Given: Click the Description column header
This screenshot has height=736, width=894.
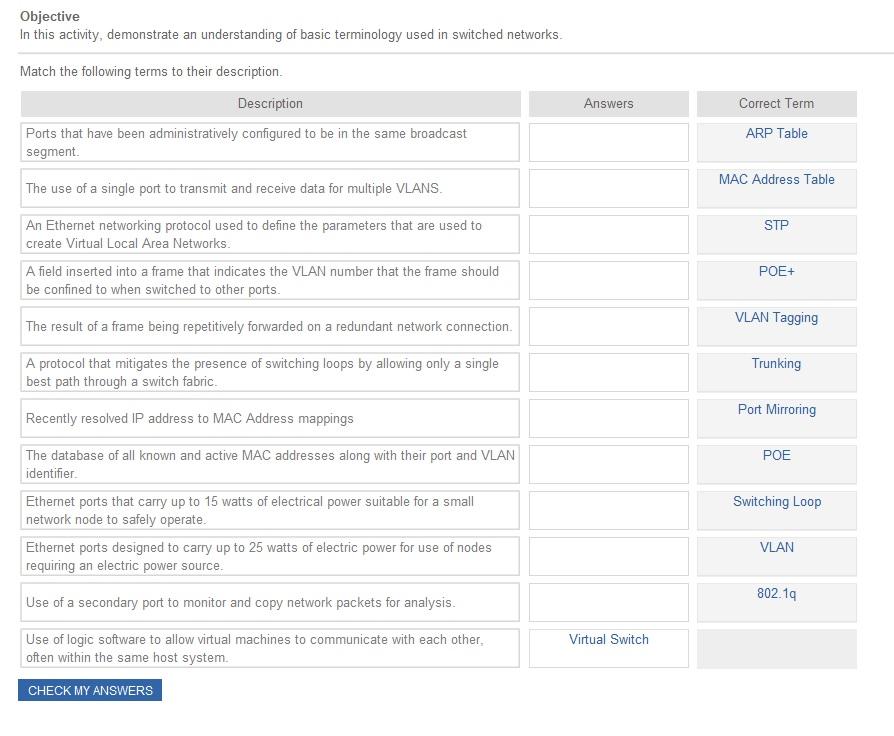Looking at the screenshot, I should (270, 104).
